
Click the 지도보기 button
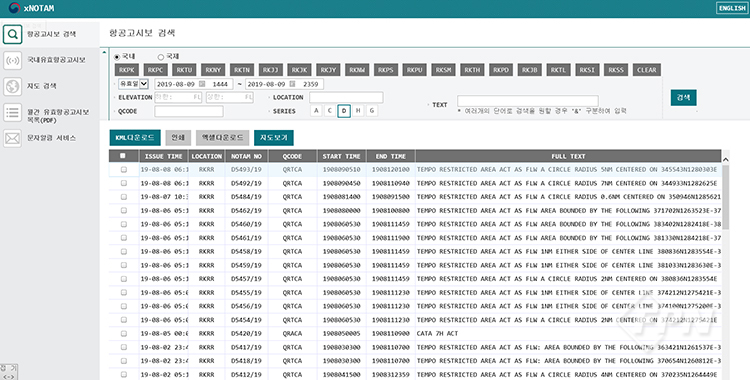click(x=274, y=138)
